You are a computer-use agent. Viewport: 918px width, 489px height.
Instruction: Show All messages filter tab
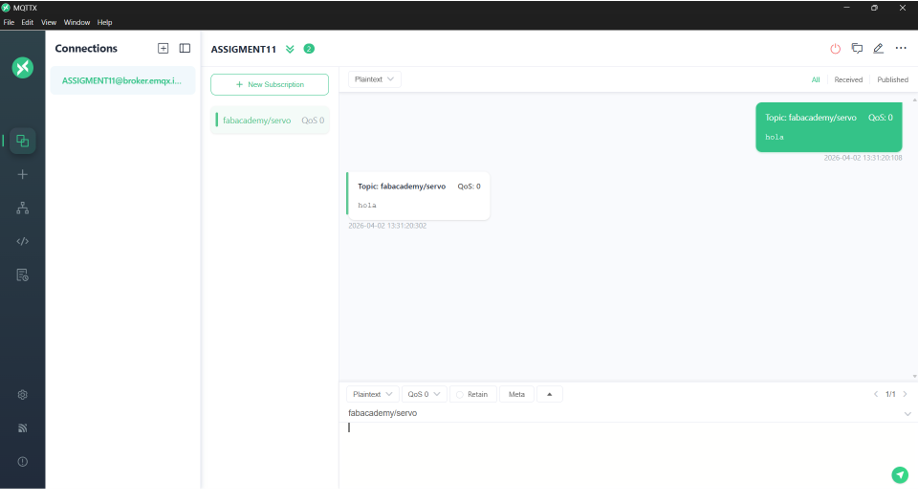(x=816, y=80)
